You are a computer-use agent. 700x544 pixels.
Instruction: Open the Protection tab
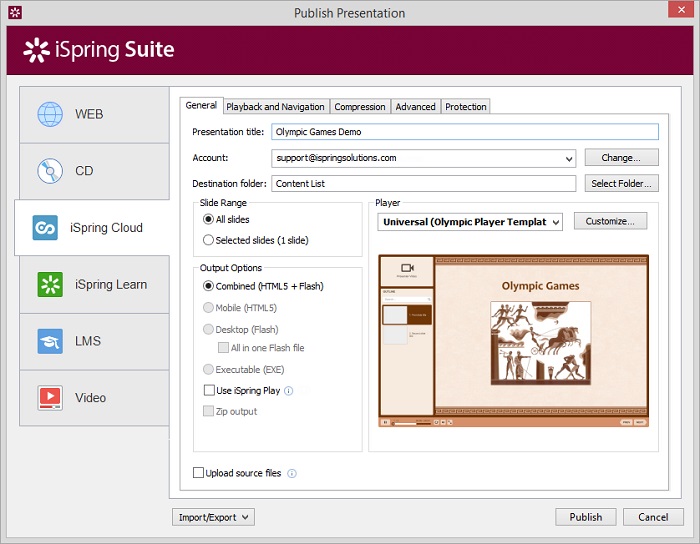tap(466, 107)
